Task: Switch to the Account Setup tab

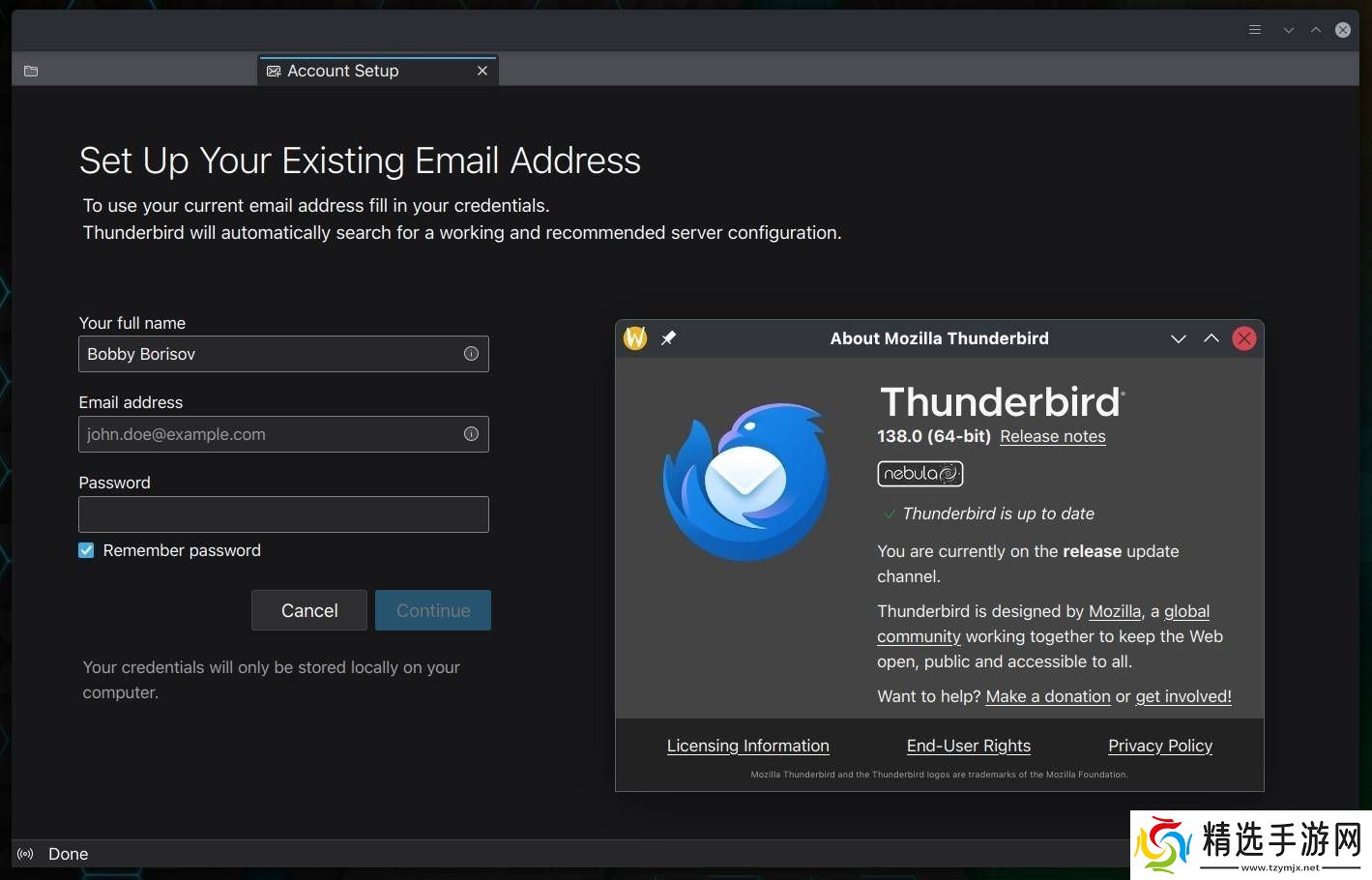Action: [x=343, y=72]
